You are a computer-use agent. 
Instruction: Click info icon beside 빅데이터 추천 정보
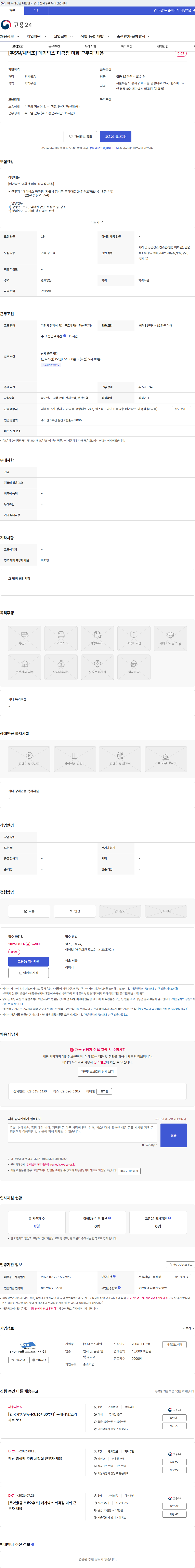click(x=33, y=1544)
